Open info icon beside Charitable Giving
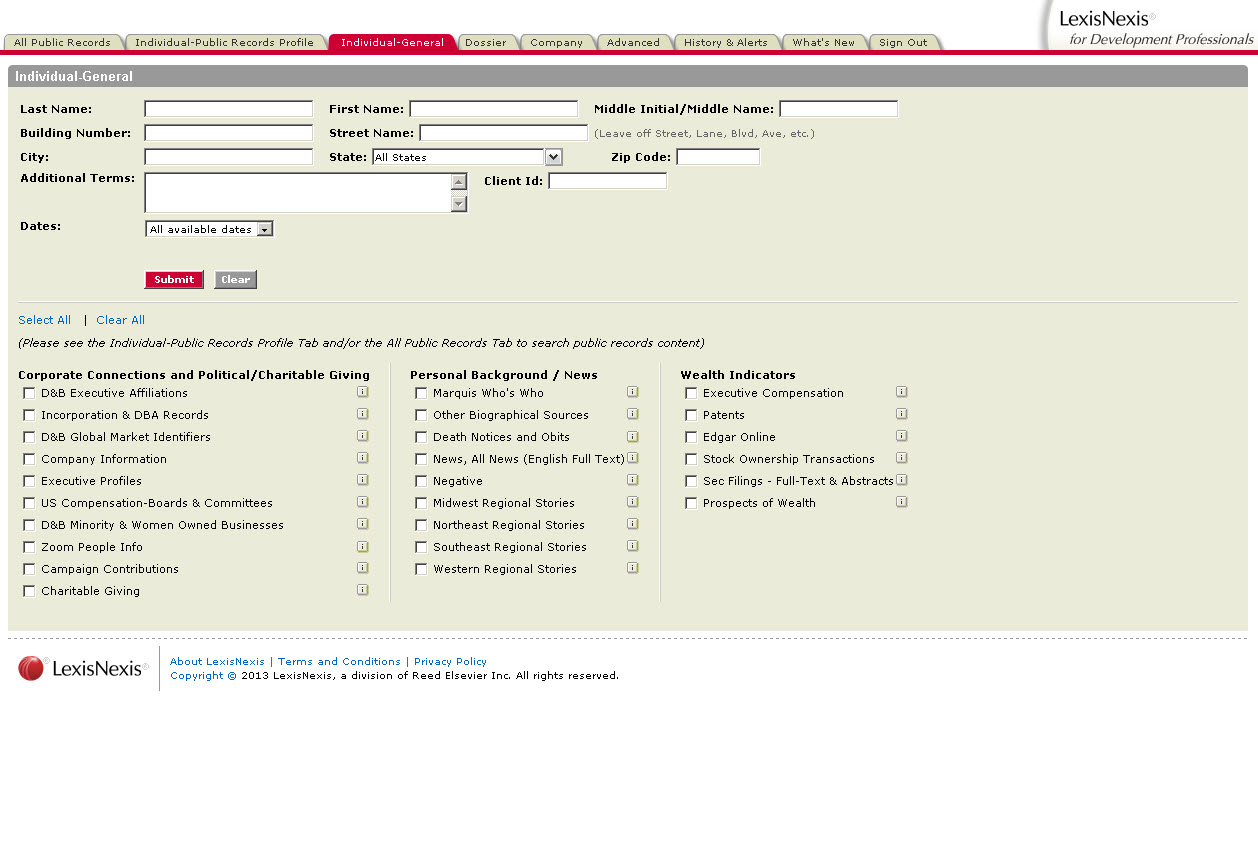The height and width of the screenshot is (845, 1258). 362,590
